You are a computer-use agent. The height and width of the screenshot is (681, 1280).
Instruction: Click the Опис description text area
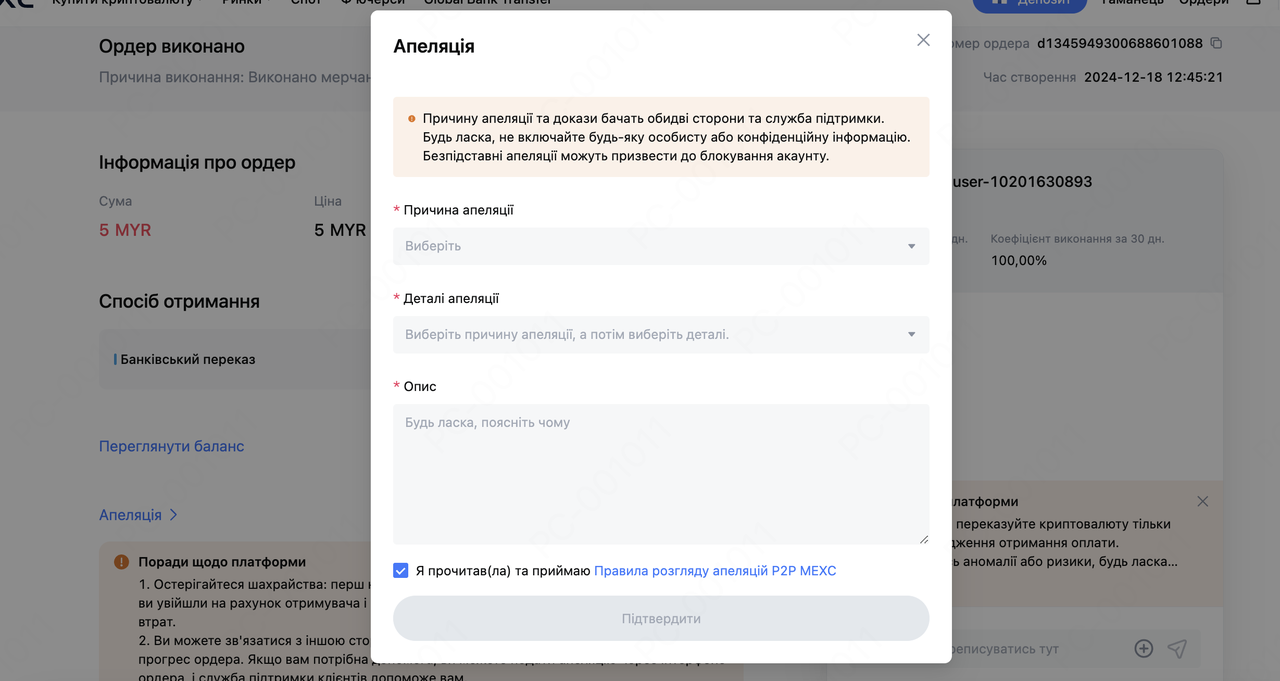click(x=660, y=473)
